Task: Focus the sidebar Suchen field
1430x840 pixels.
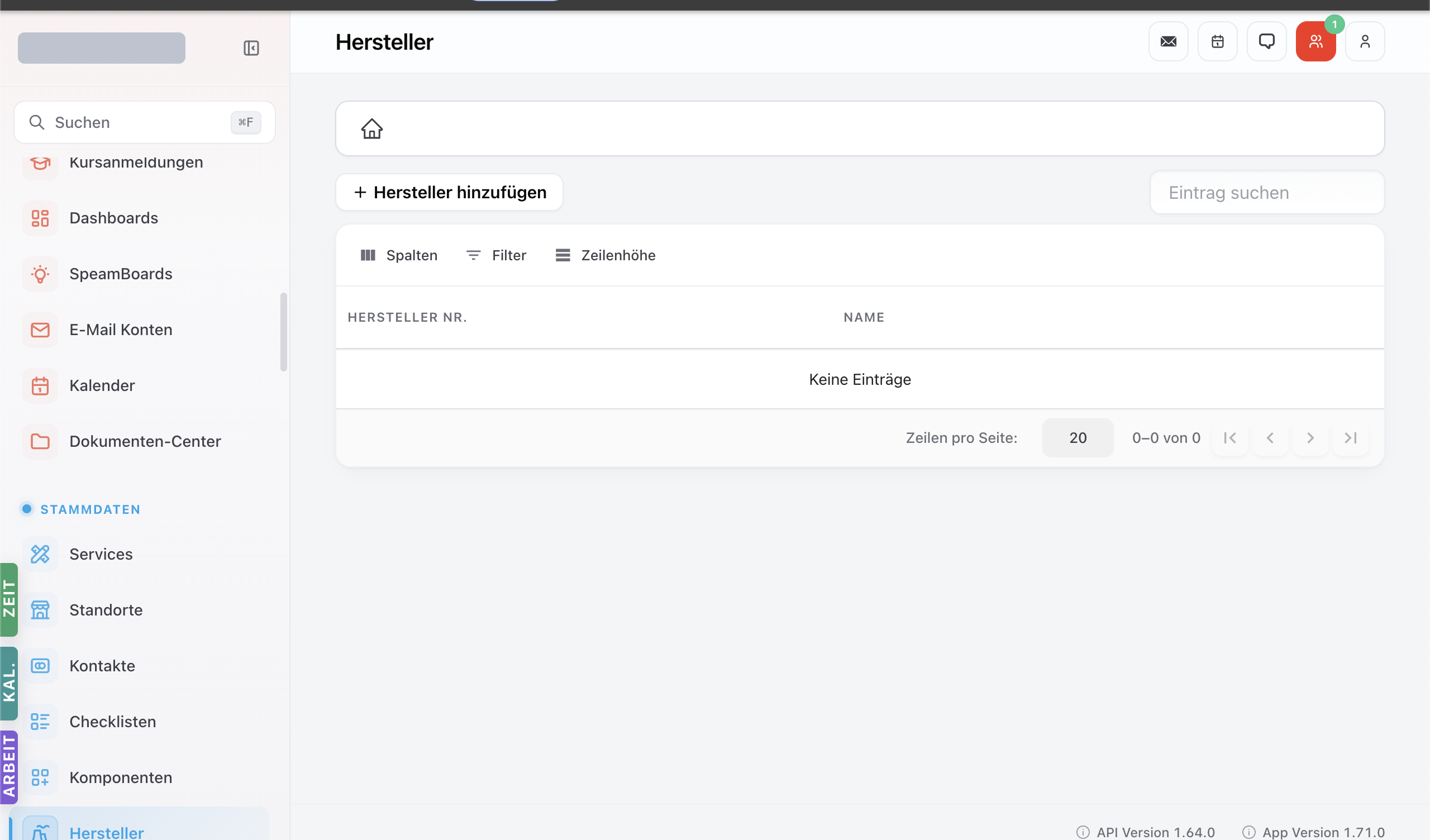Action: (144, 123)
